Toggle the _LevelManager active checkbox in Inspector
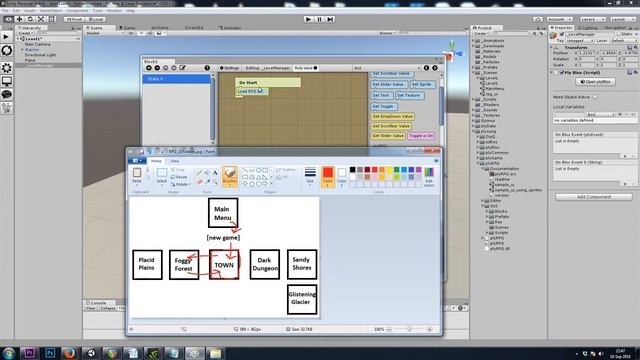Viewport: 640px width, 360px height. tap(562, 34)
